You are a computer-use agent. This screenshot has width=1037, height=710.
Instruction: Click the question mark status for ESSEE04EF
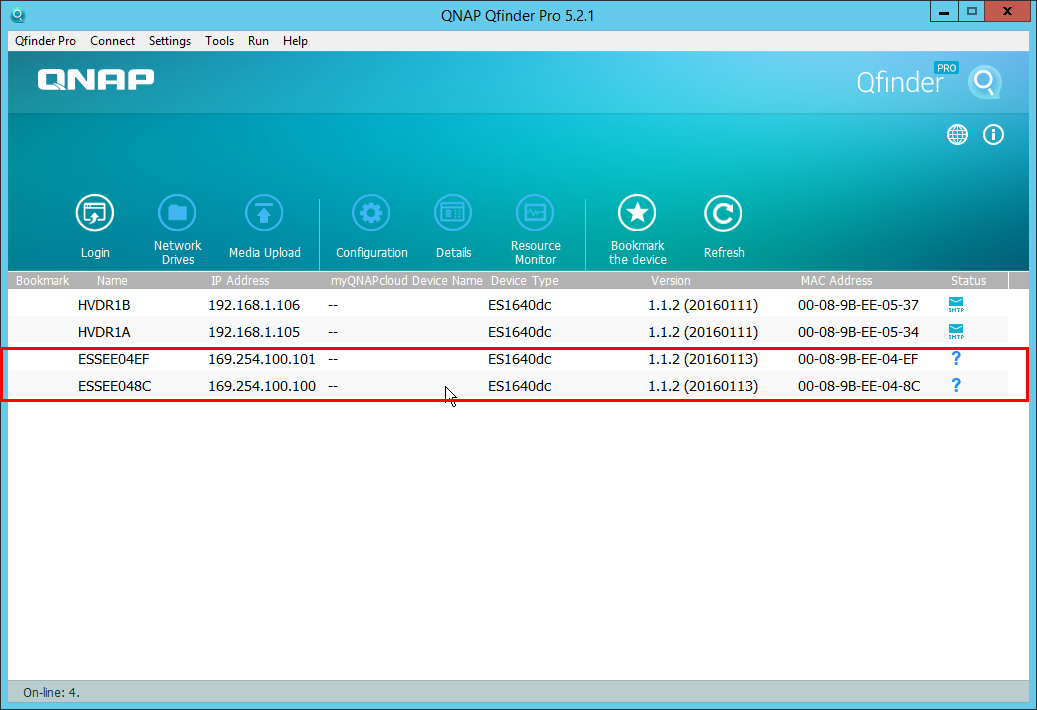pos(956,358)
